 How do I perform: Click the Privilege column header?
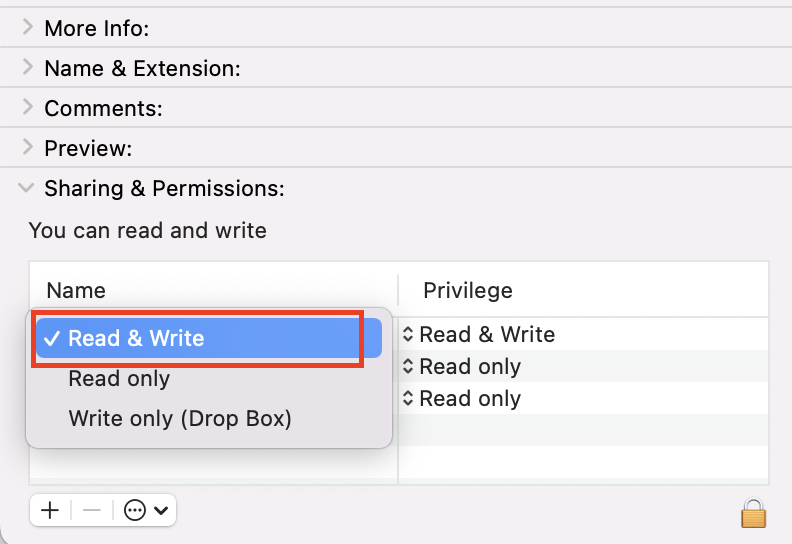pos(468,291)
